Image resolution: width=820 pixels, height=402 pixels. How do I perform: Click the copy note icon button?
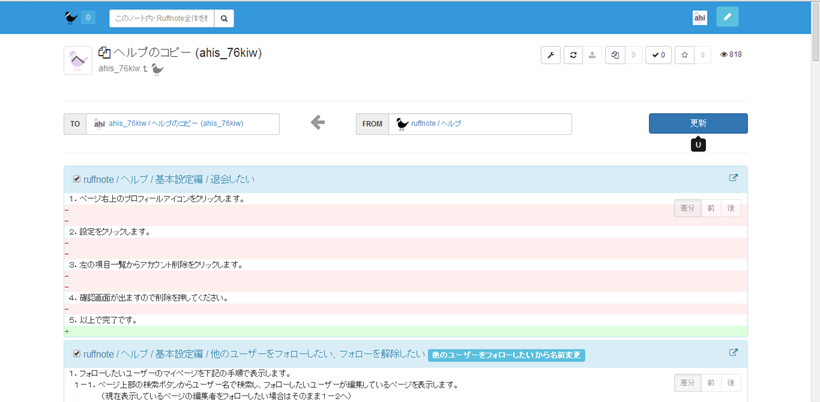click(615, 55)
